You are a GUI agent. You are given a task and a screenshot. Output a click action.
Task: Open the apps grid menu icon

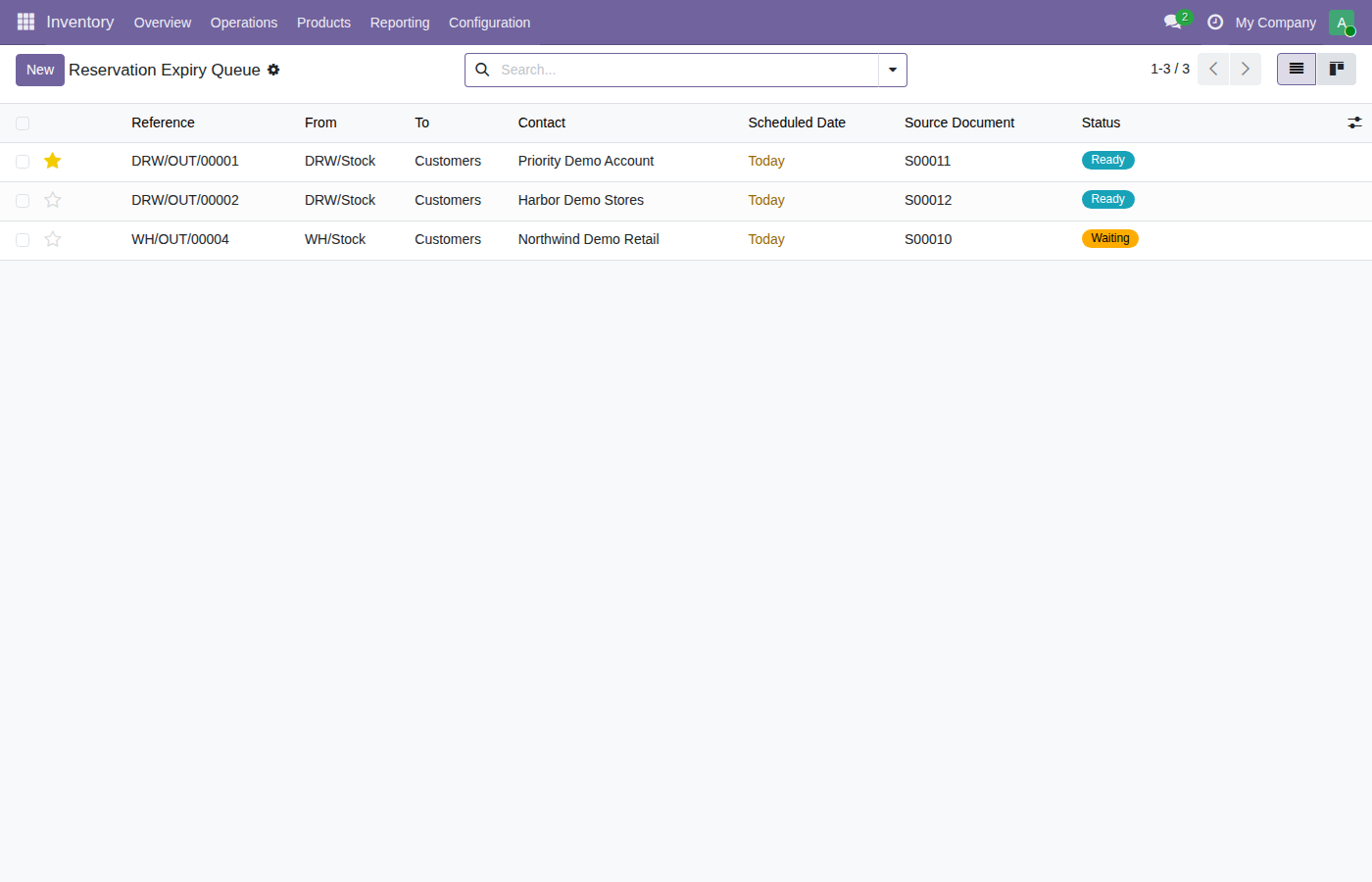(x=25, y=22)
